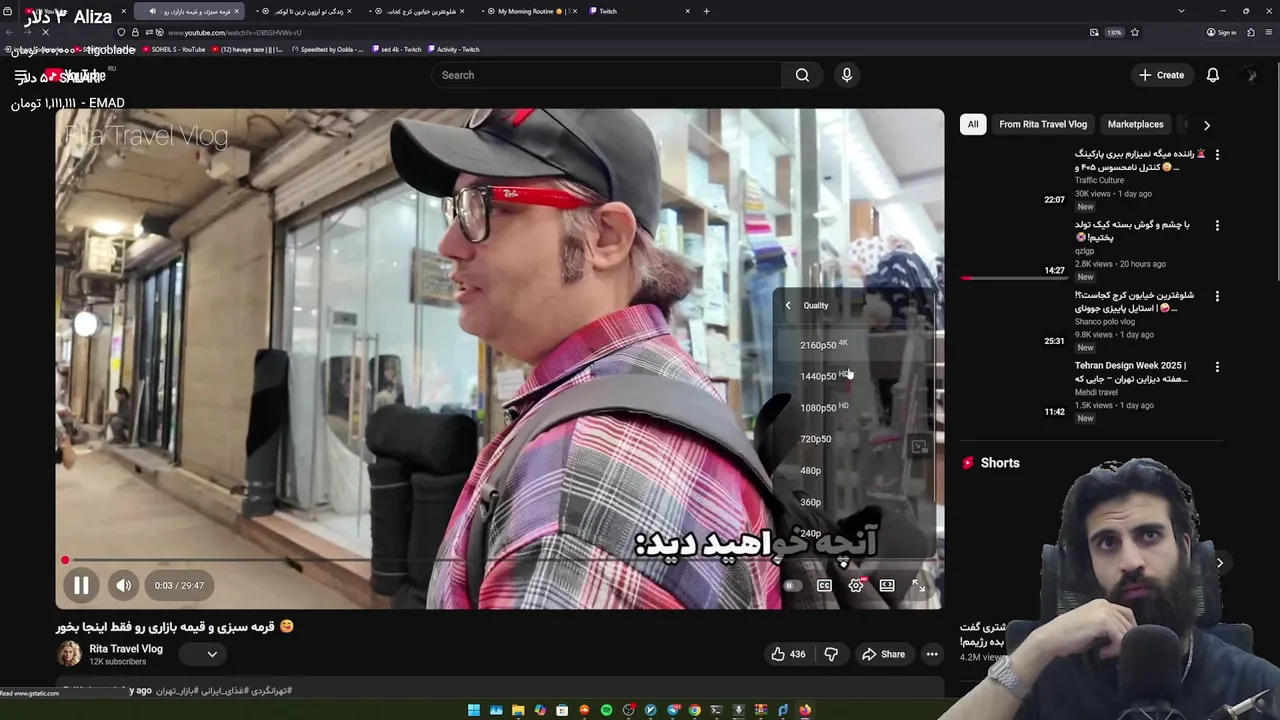Click the player settings gear icon
Screen dimensions: 1280x720
[856, 586]
